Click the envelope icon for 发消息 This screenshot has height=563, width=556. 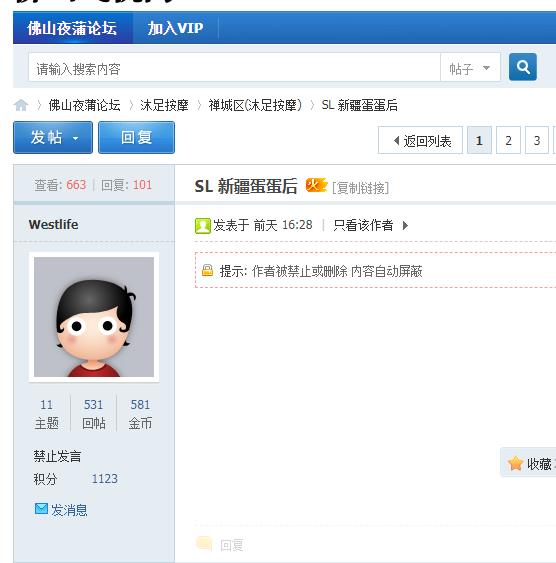[41, 508]
